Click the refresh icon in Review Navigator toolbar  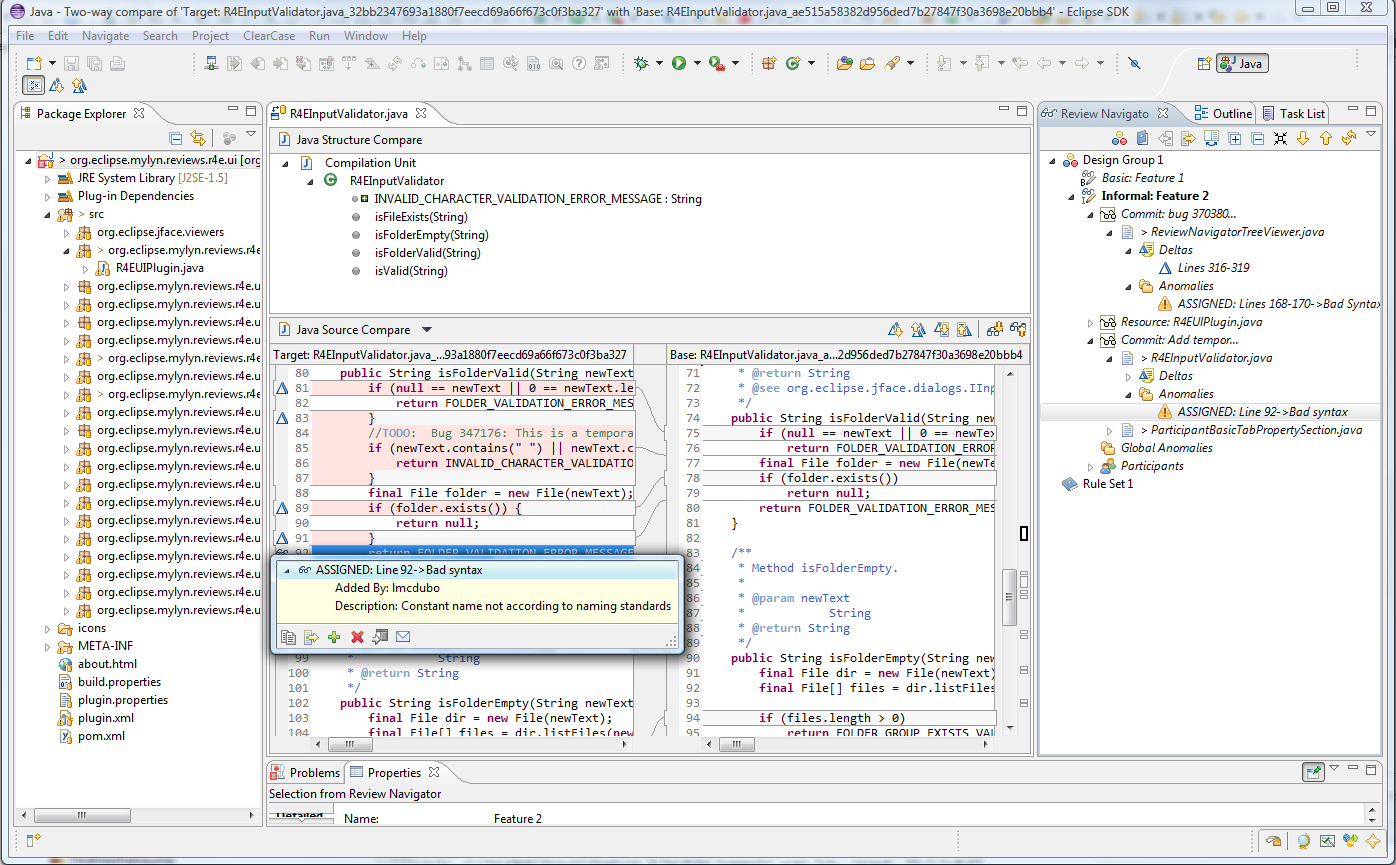(x=1348, y=138)
